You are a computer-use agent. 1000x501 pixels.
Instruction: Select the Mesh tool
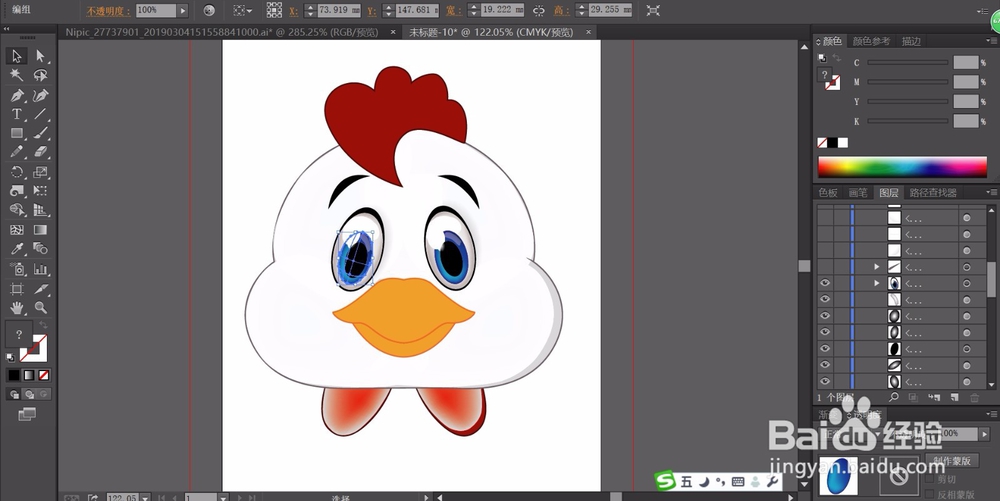coord(17,229)
